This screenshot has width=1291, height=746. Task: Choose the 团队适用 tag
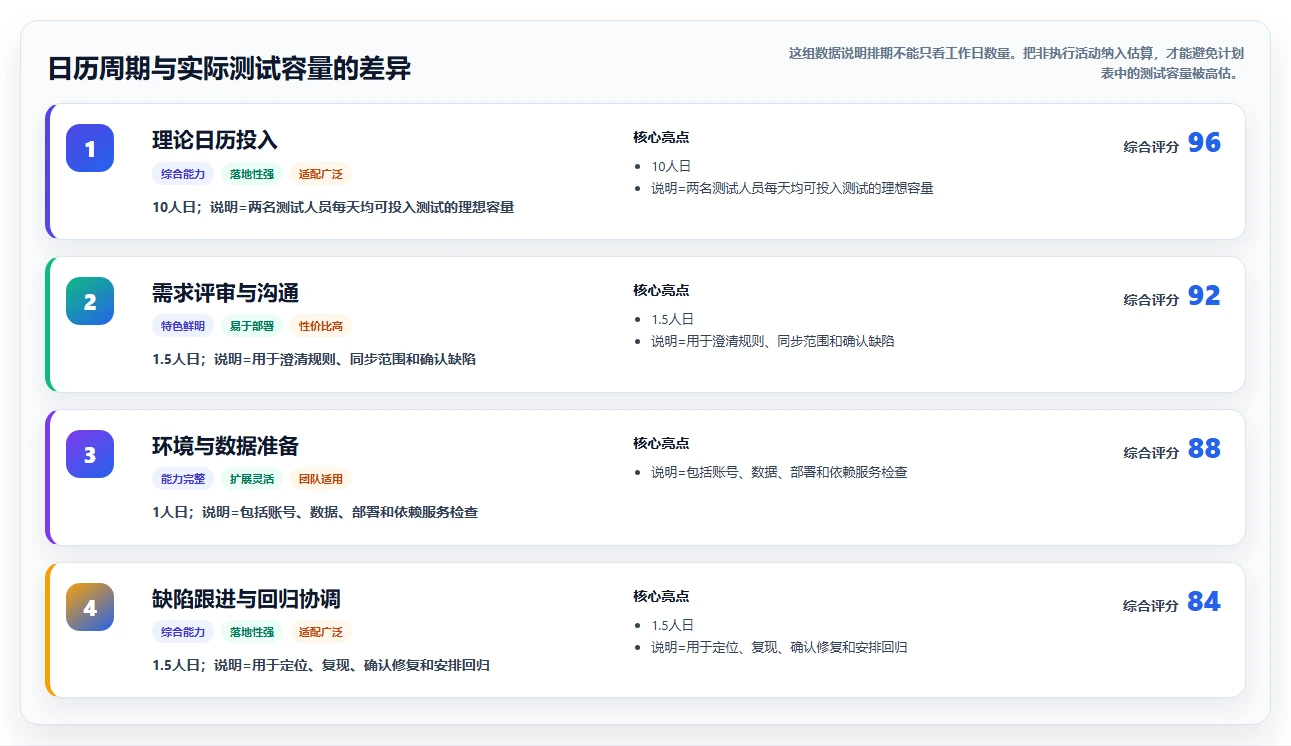click(x=321, y=479)
